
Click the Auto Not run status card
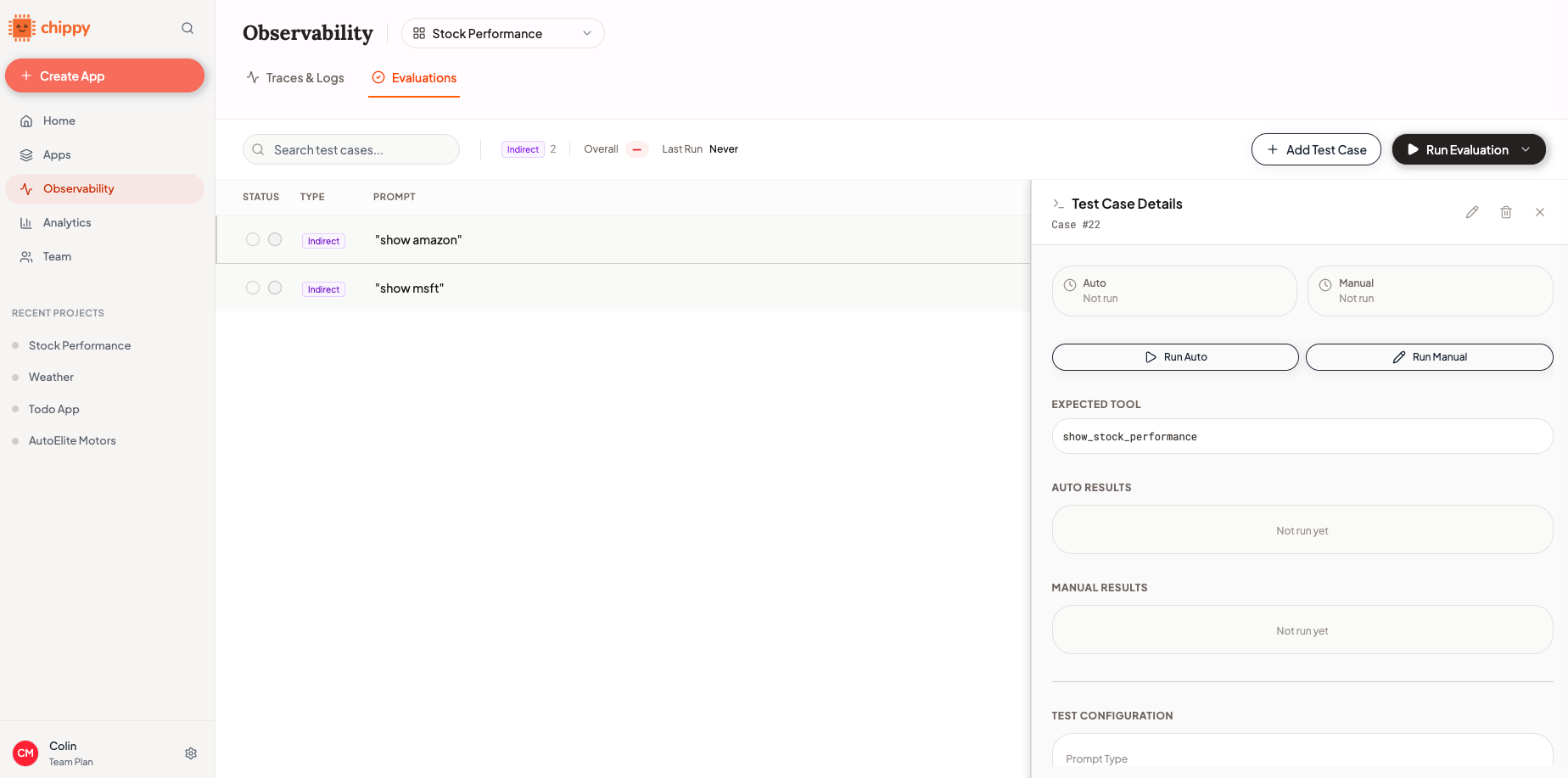pyautogui.click(x=1174, y=291)
